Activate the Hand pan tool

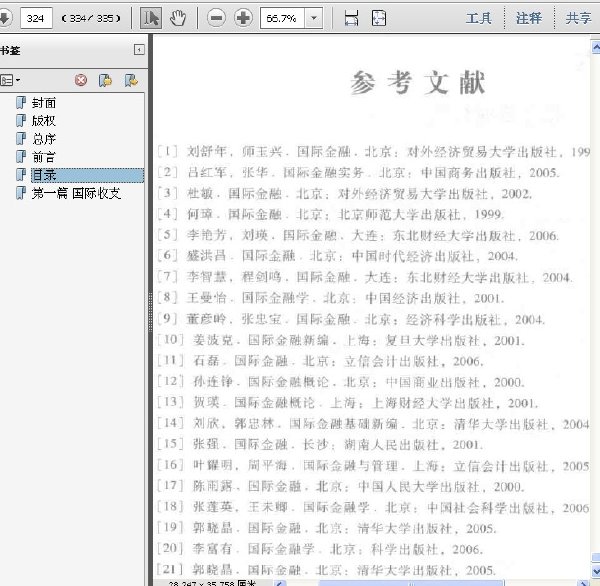point(178,18)
